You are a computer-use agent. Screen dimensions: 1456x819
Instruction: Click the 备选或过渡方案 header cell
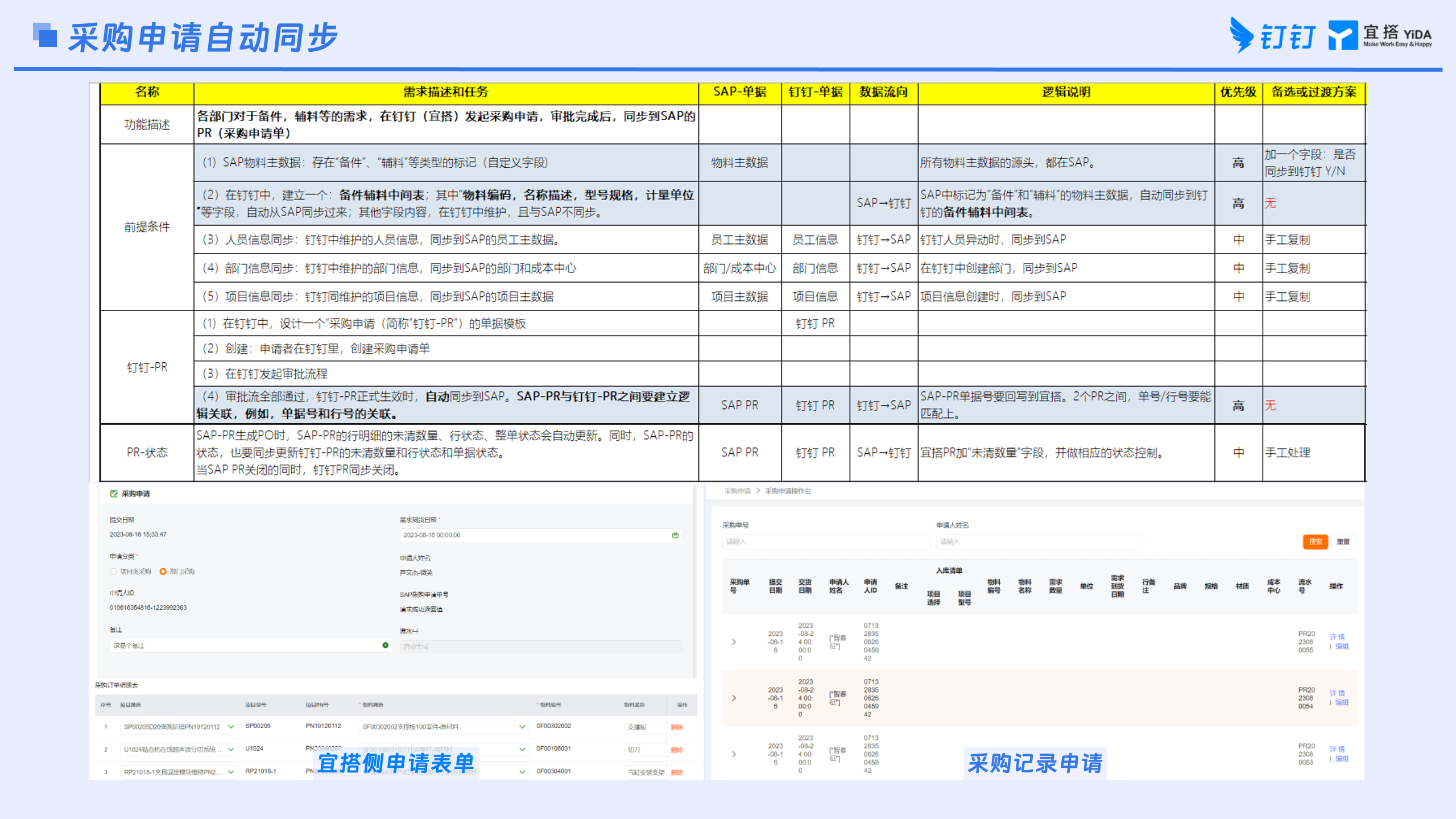1314,93
